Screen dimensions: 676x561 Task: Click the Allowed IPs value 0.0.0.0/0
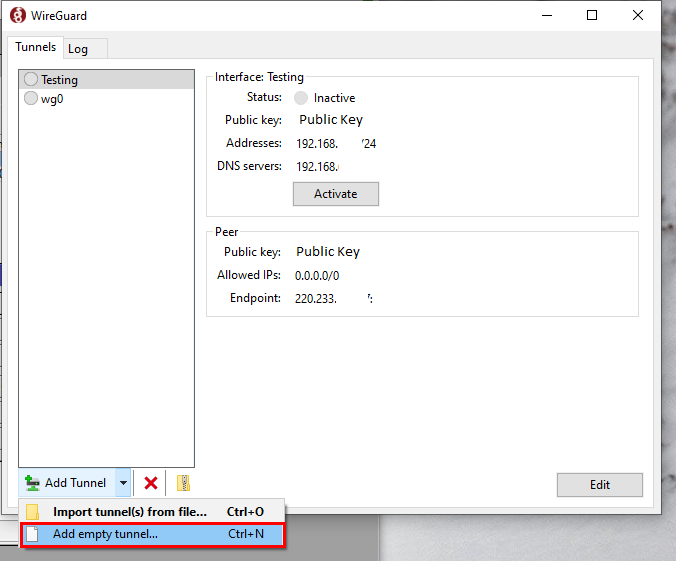(317, 276)
